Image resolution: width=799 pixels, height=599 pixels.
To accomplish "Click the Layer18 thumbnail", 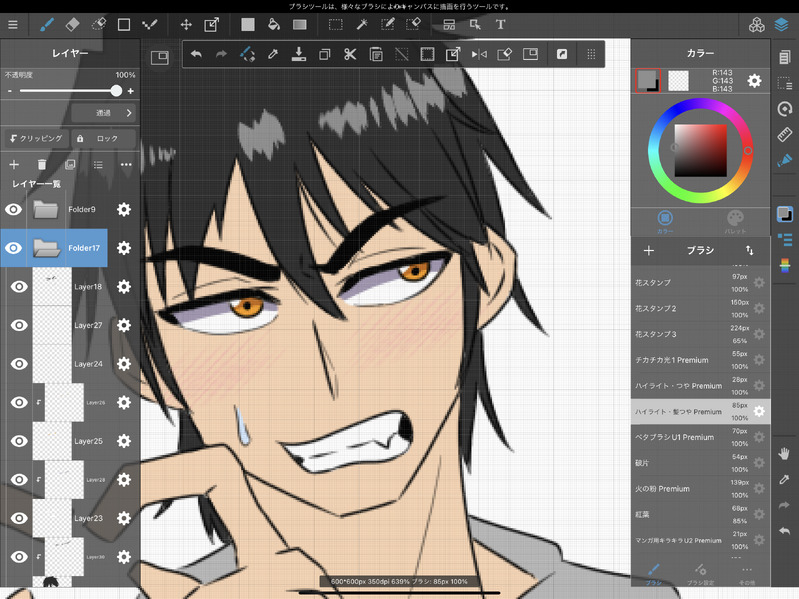I will click(x=52, y=287).
